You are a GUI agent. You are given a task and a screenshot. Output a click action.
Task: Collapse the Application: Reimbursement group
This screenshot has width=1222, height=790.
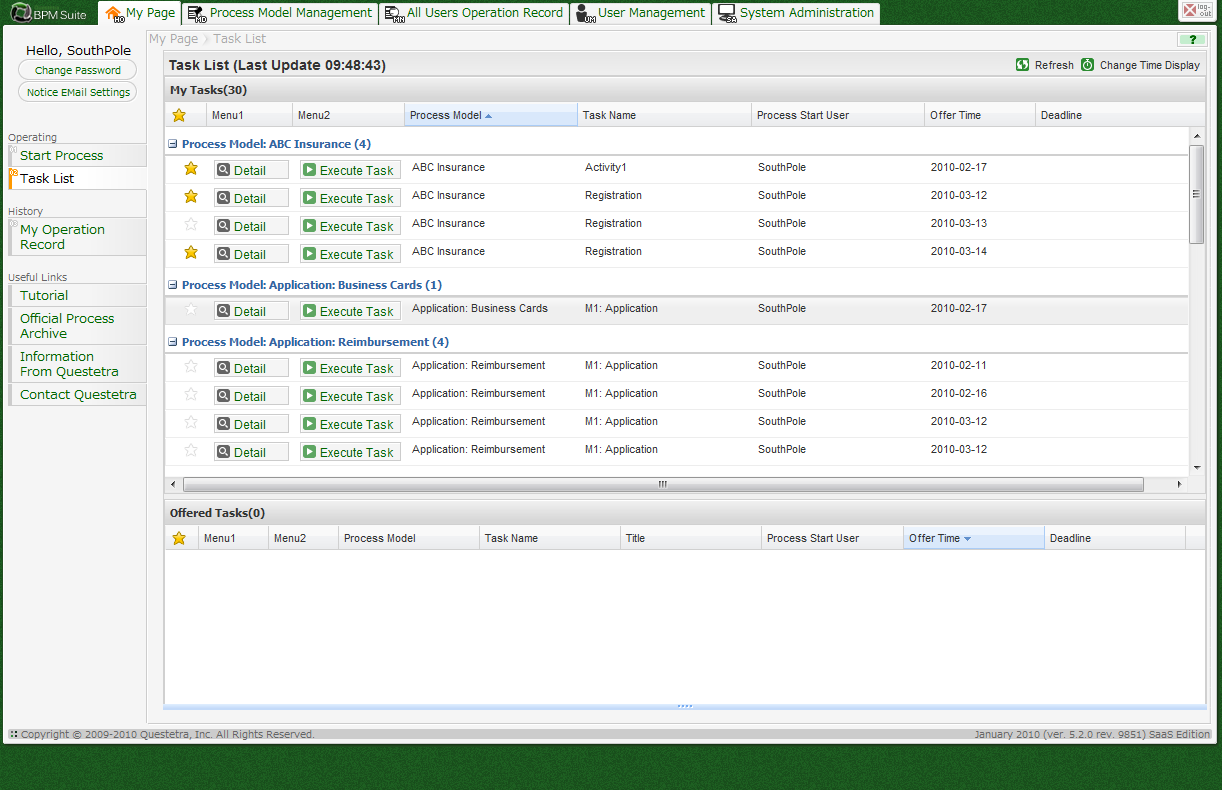(173, 342)
